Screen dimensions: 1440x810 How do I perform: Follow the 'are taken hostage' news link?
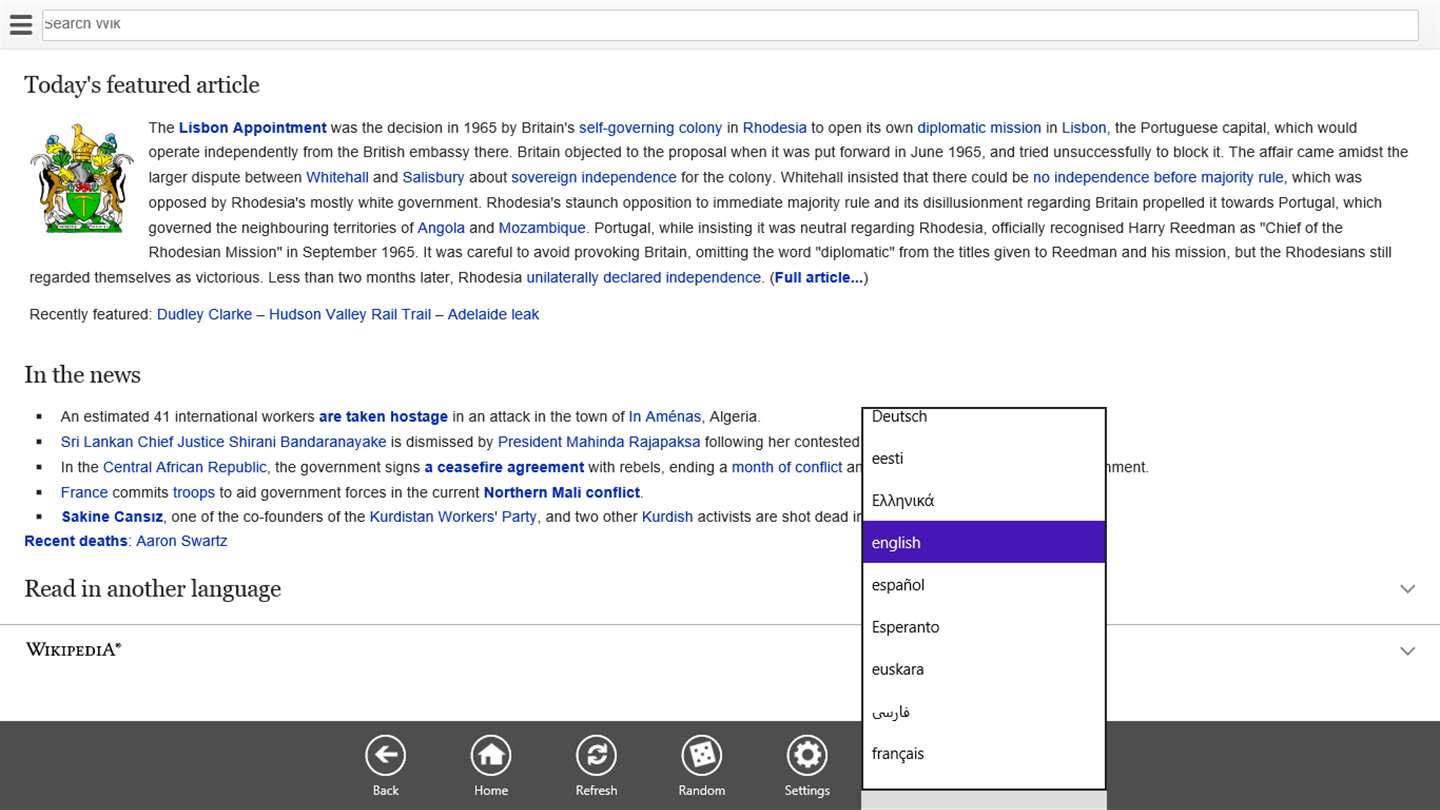click(383, 416)
